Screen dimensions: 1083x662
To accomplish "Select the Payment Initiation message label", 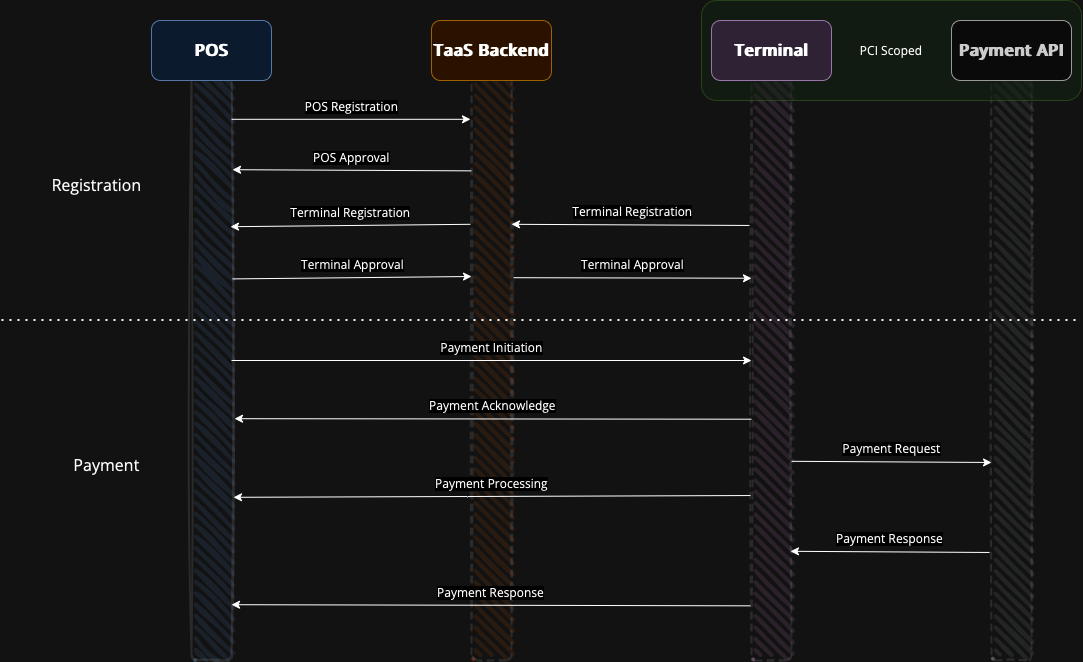I will tap(491, 348).
